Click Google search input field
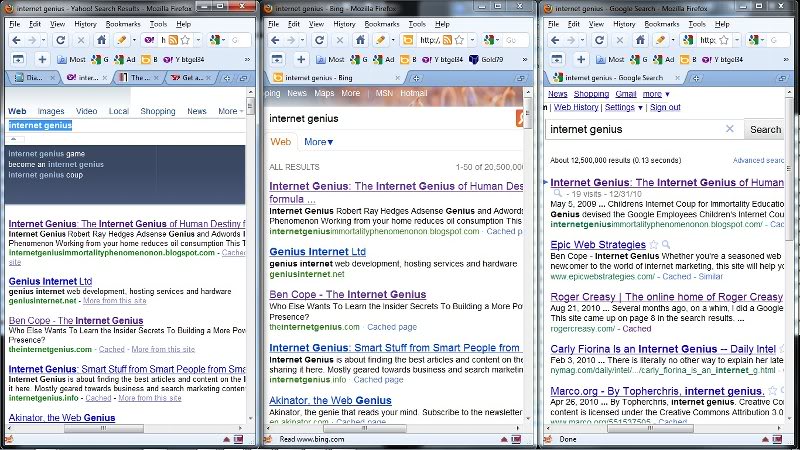Screen dimensions: 800x450 [x=635, y=130]
